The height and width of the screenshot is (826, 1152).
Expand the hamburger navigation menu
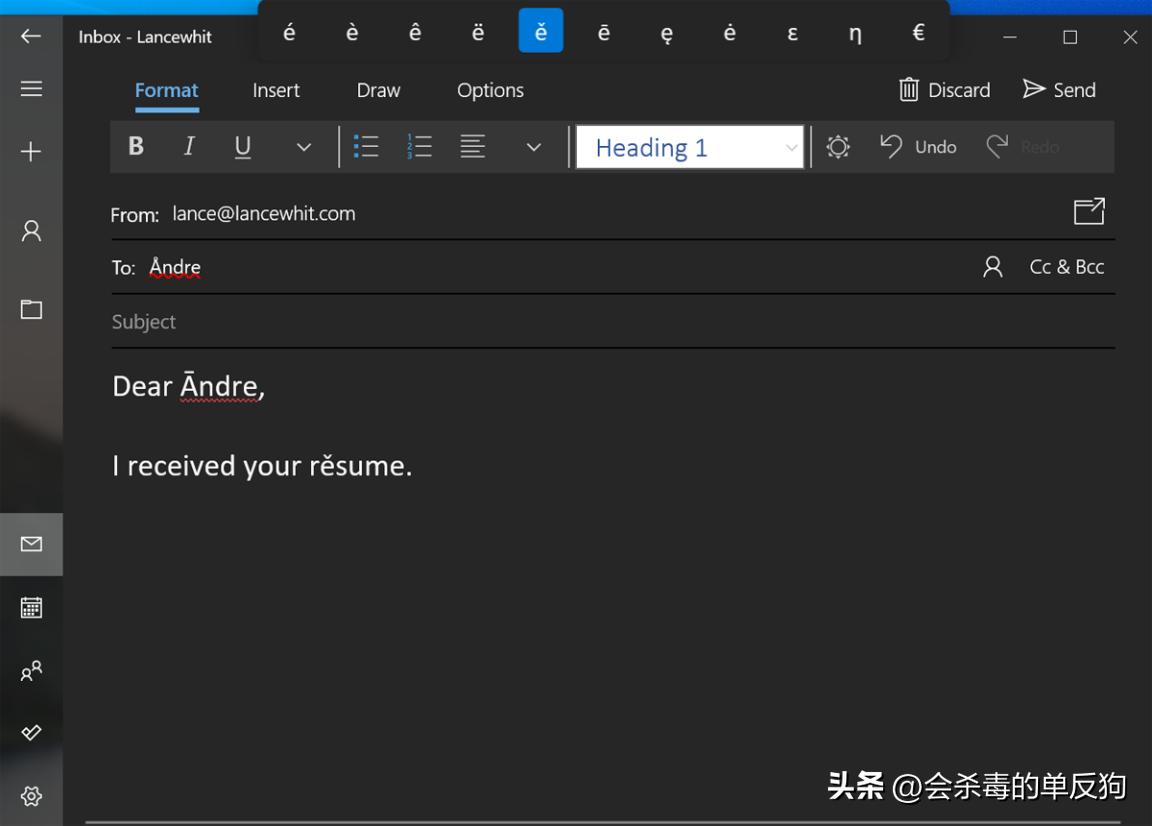pyautogui.click(x=31, y=89)
